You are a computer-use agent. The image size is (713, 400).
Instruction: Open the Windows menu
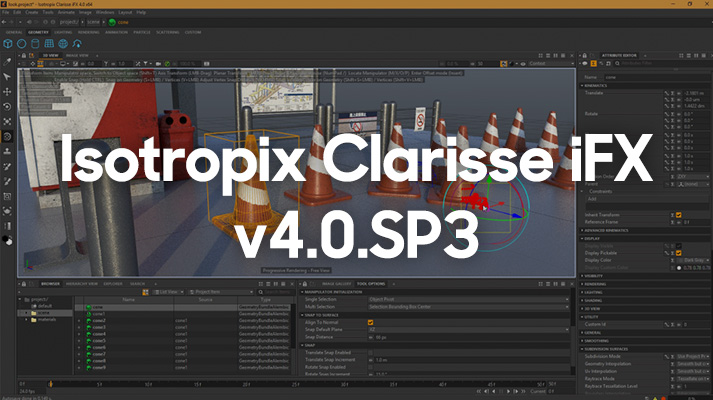pos(105,12)
